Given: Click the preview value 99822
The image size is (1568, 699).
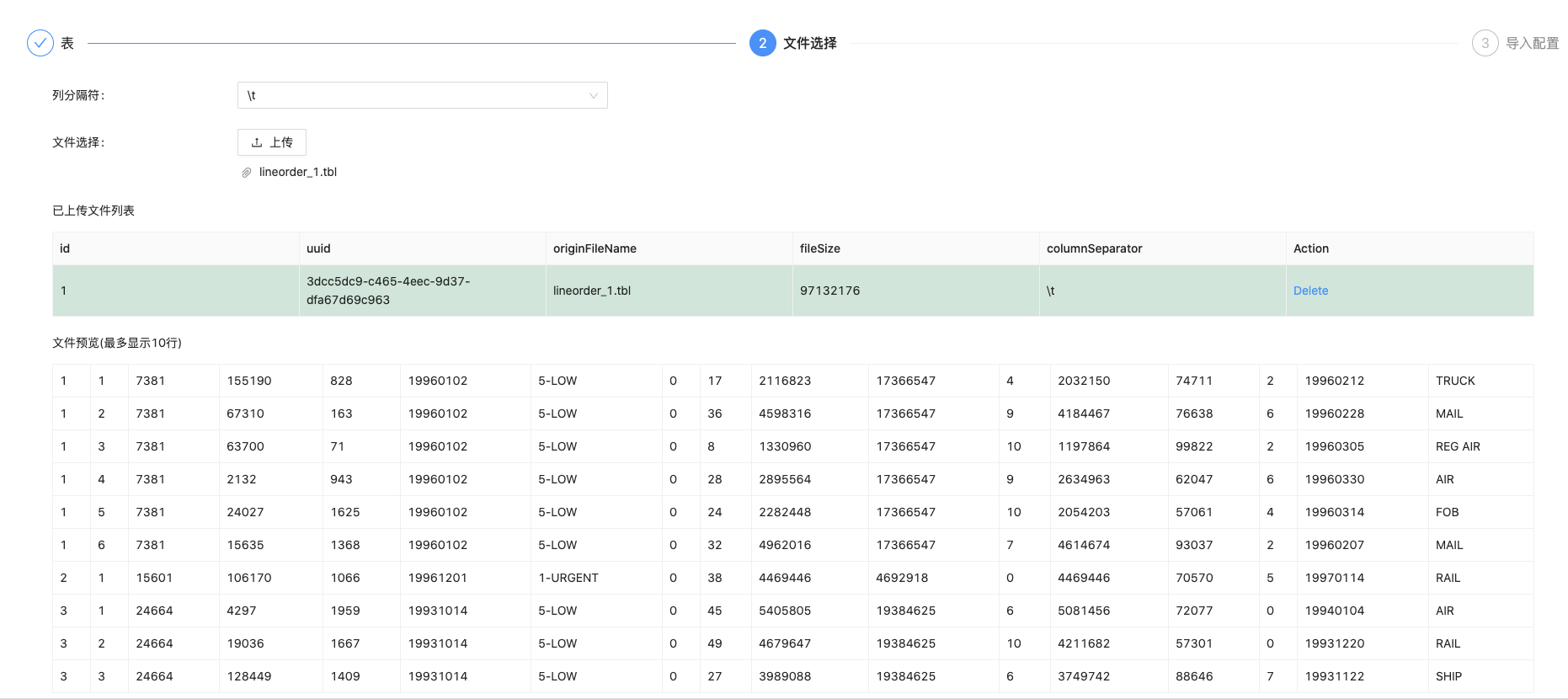Looking at the screenshot, I should tap(1194, 446).
